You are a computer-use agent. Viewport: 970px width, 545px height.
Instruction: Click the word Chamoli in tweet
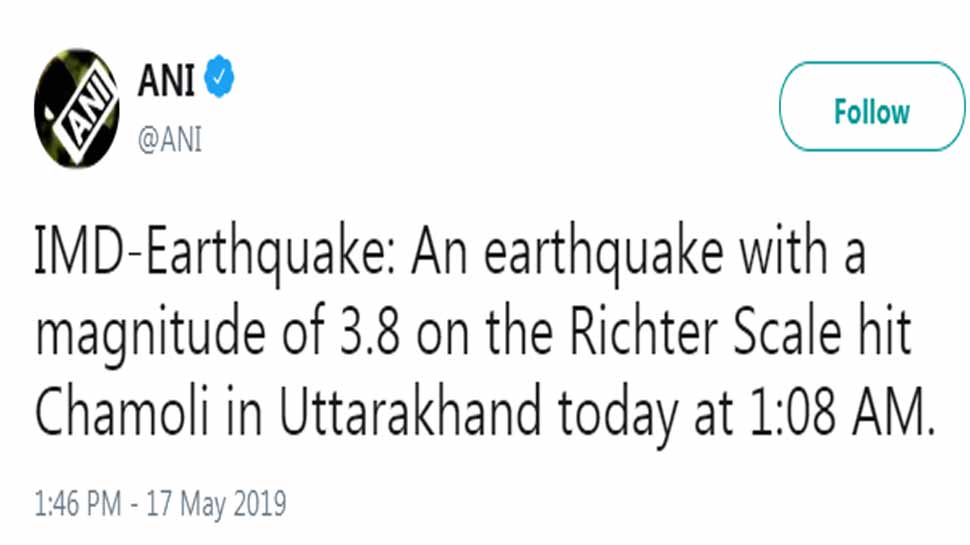(x=122, y=412)
